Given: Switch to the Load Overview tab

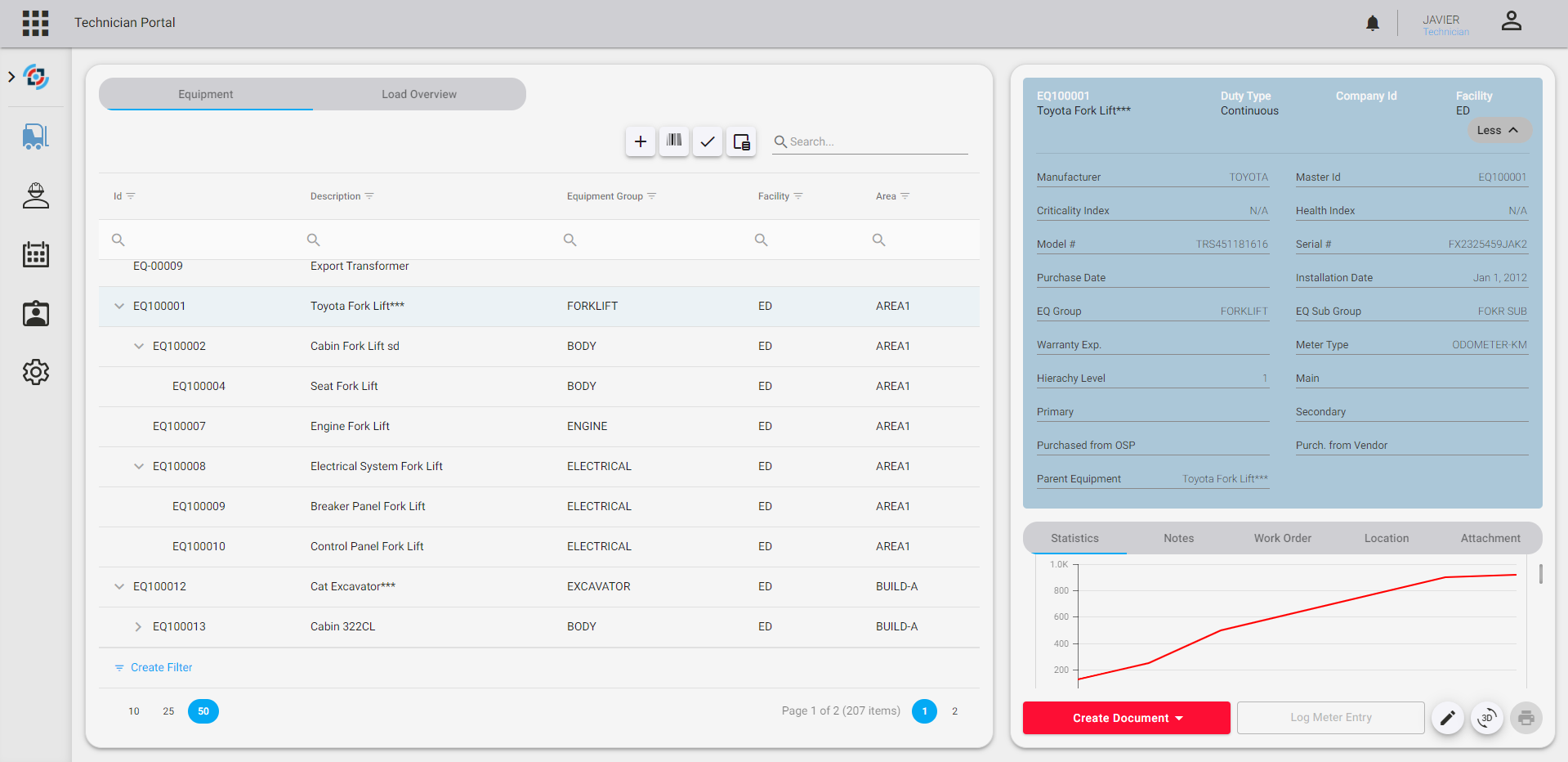Looking at the screenshot, I should pos(418,94).
